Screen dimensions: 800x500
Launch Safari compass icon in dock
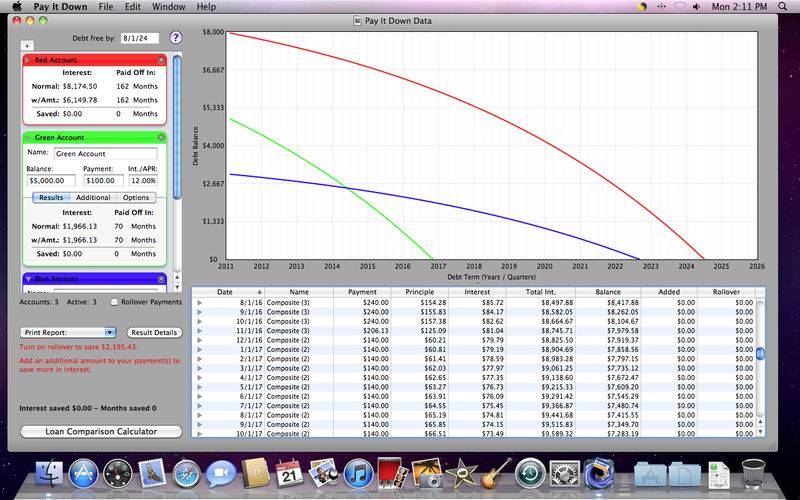pyautogui.click(x=187, y=473)
